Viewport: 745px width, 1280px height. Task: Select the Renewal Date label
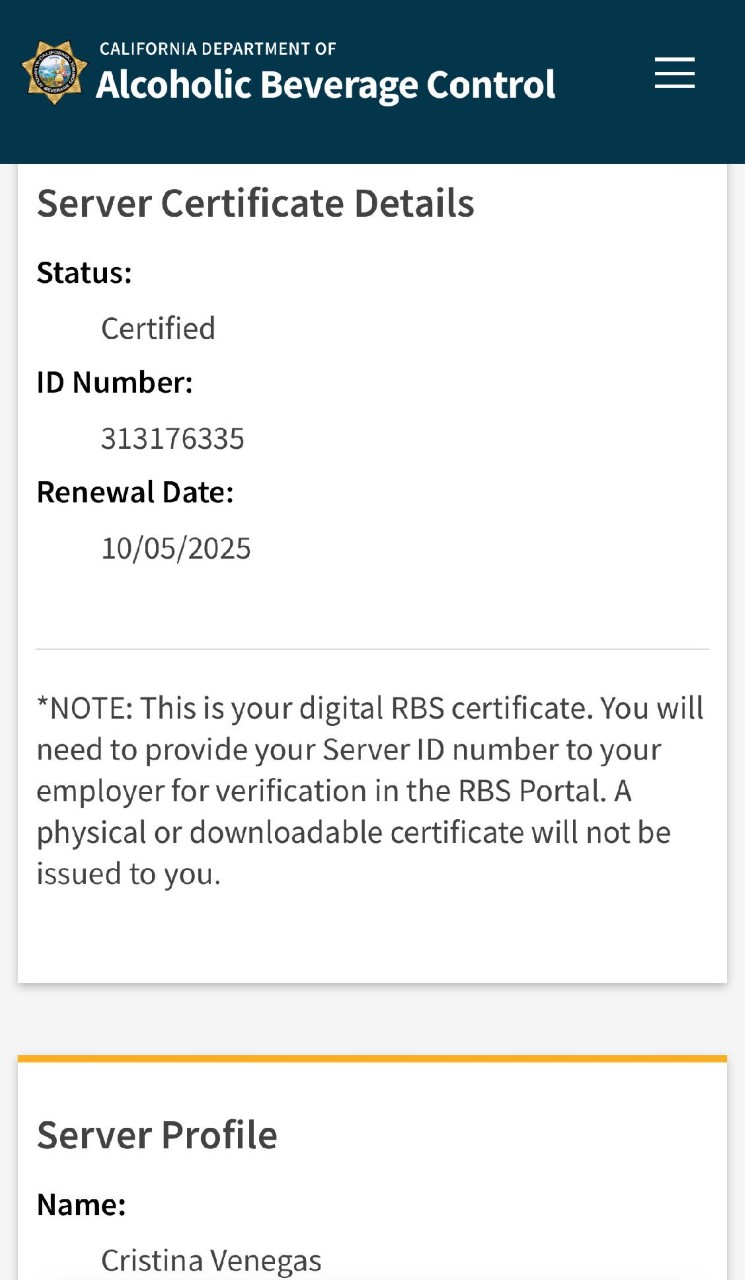(x=135, y=492)
